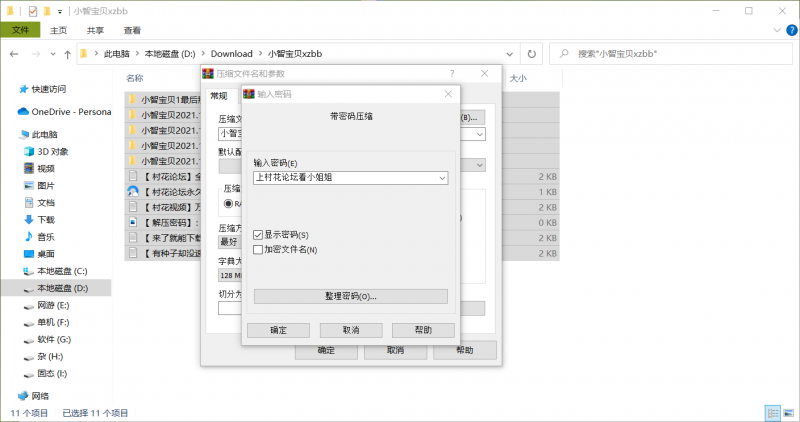This screenshot has width=800, height=422.
Task: Click the OneDrive cloud icon in sidebar
Action: [24, 112]
